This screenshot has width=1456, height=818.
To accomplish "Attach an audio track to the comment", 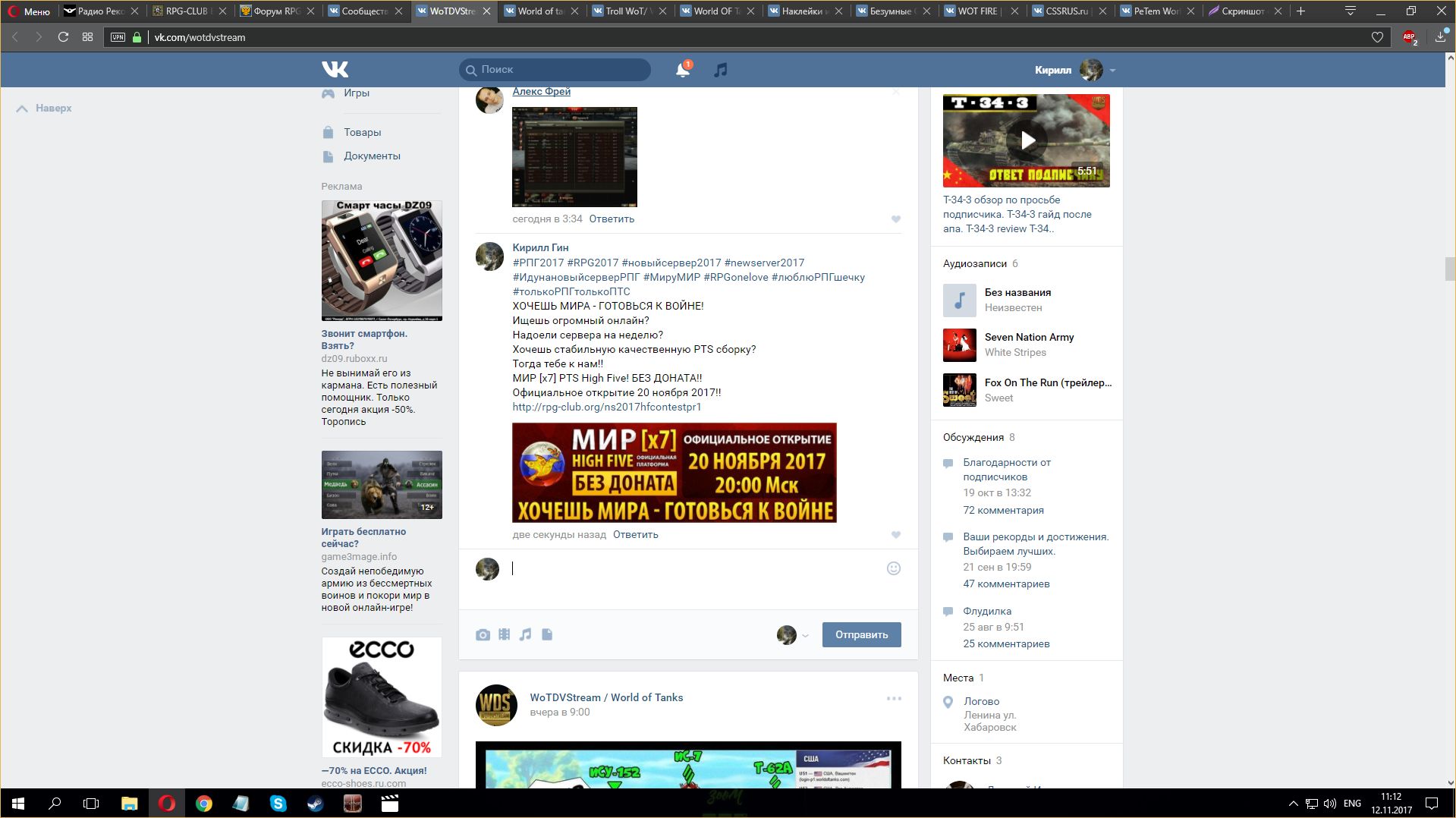I will [525, 634].
